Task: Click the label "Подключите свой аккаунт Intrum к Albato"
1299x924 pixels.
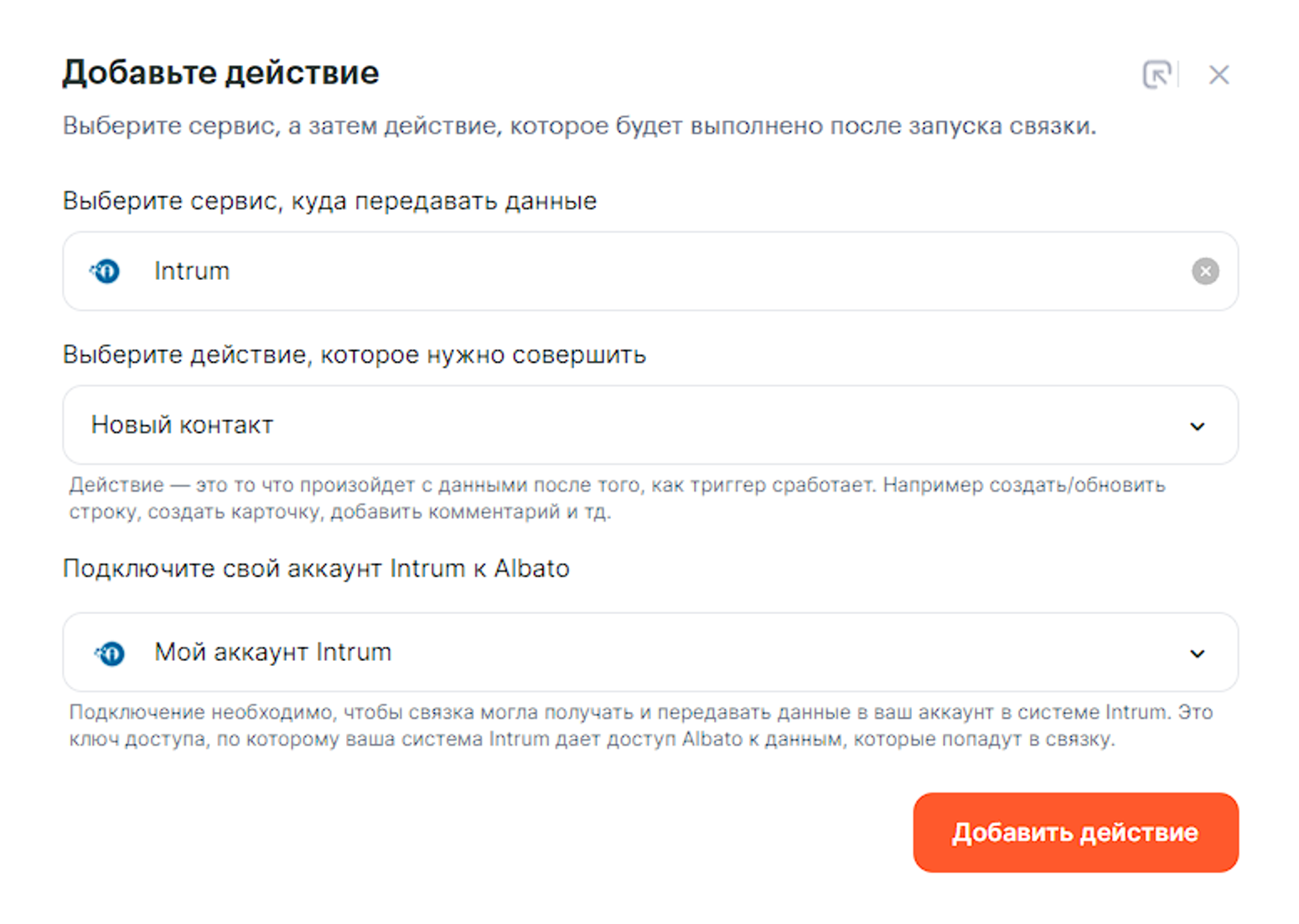Action: coord(316,568)
